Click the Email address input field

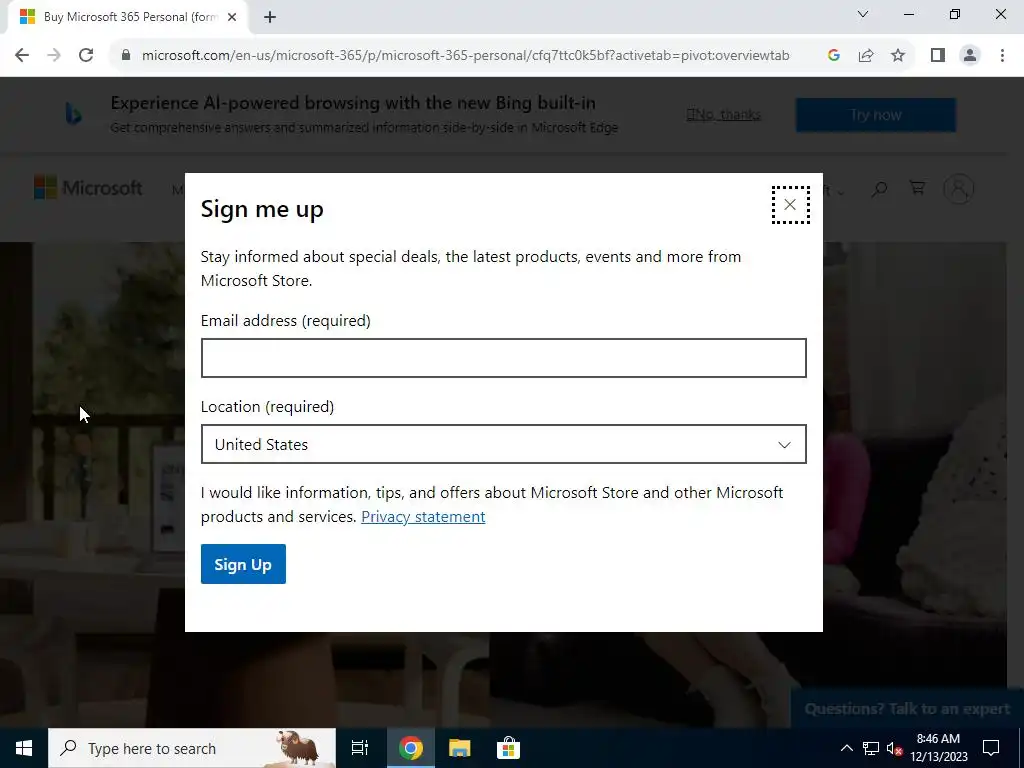pyautogui.click(x=504, y=358)
